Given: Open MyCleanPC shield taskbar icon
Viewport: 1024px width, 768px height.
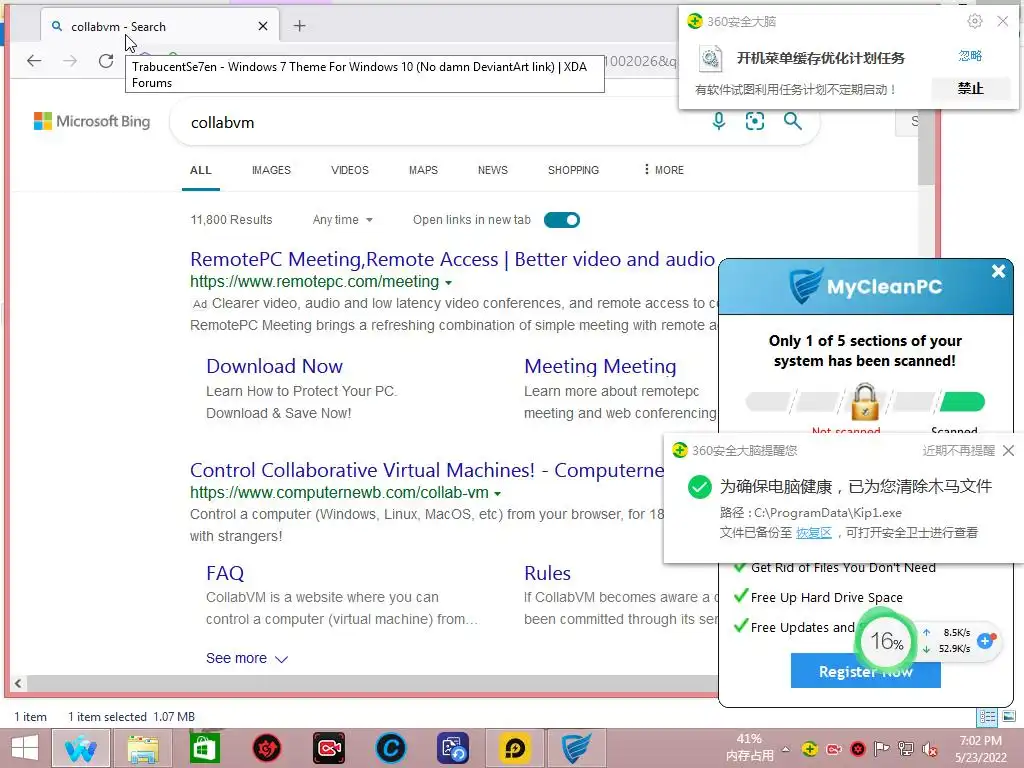Looking at the screenshot, I should [x=576, y=748].
